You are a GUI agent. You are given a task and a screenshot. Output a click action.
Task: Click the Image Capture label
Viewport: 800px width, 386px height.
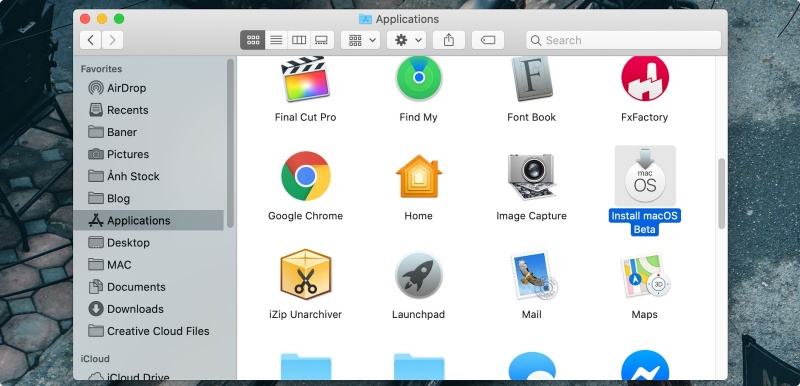[x=532, y=216]
